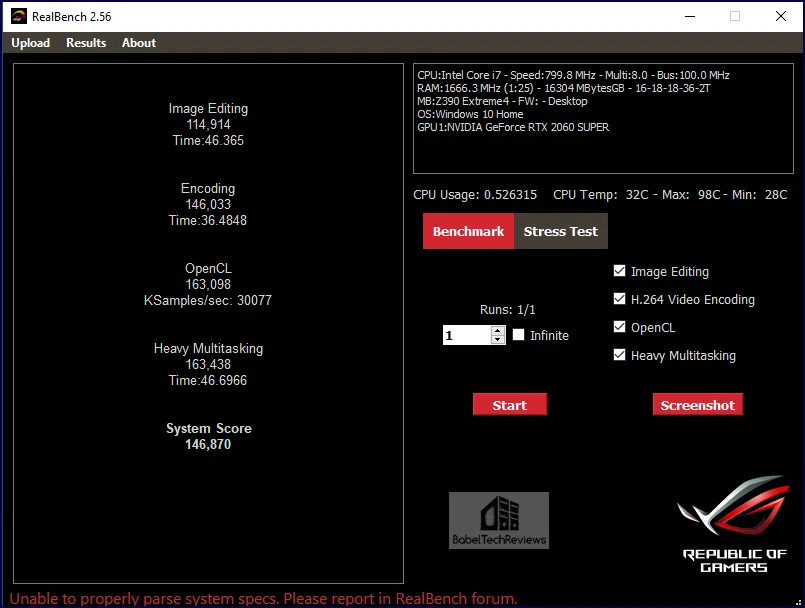Image resolution: width=805 pixels, height=608 pixels.
Task: Increase the runs count with the up arrow
Action: tap(497, 331)
